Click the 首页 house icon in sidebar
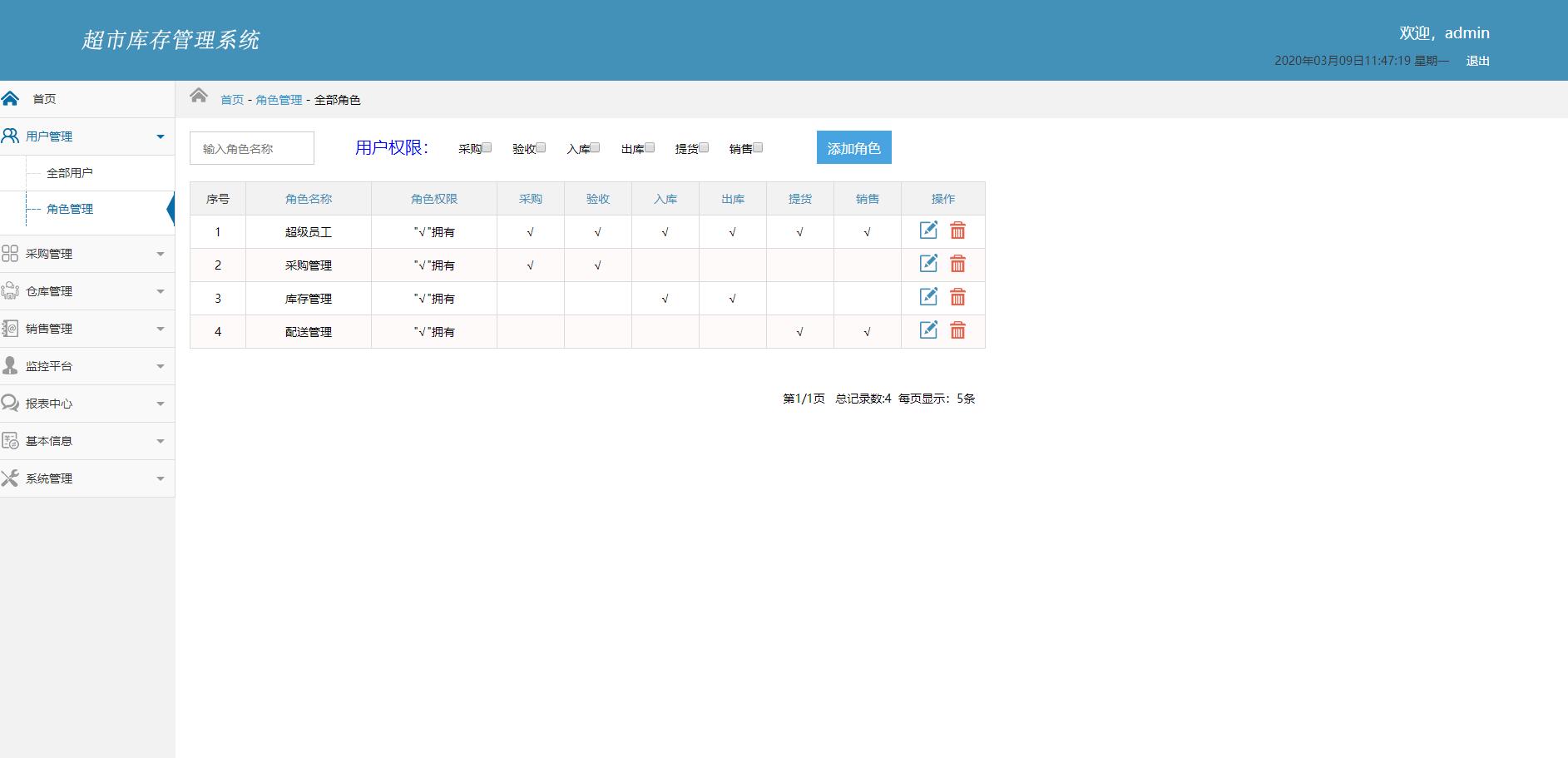Image resolution: width=1568 pixels, height=758 pixels. [10, 98]
